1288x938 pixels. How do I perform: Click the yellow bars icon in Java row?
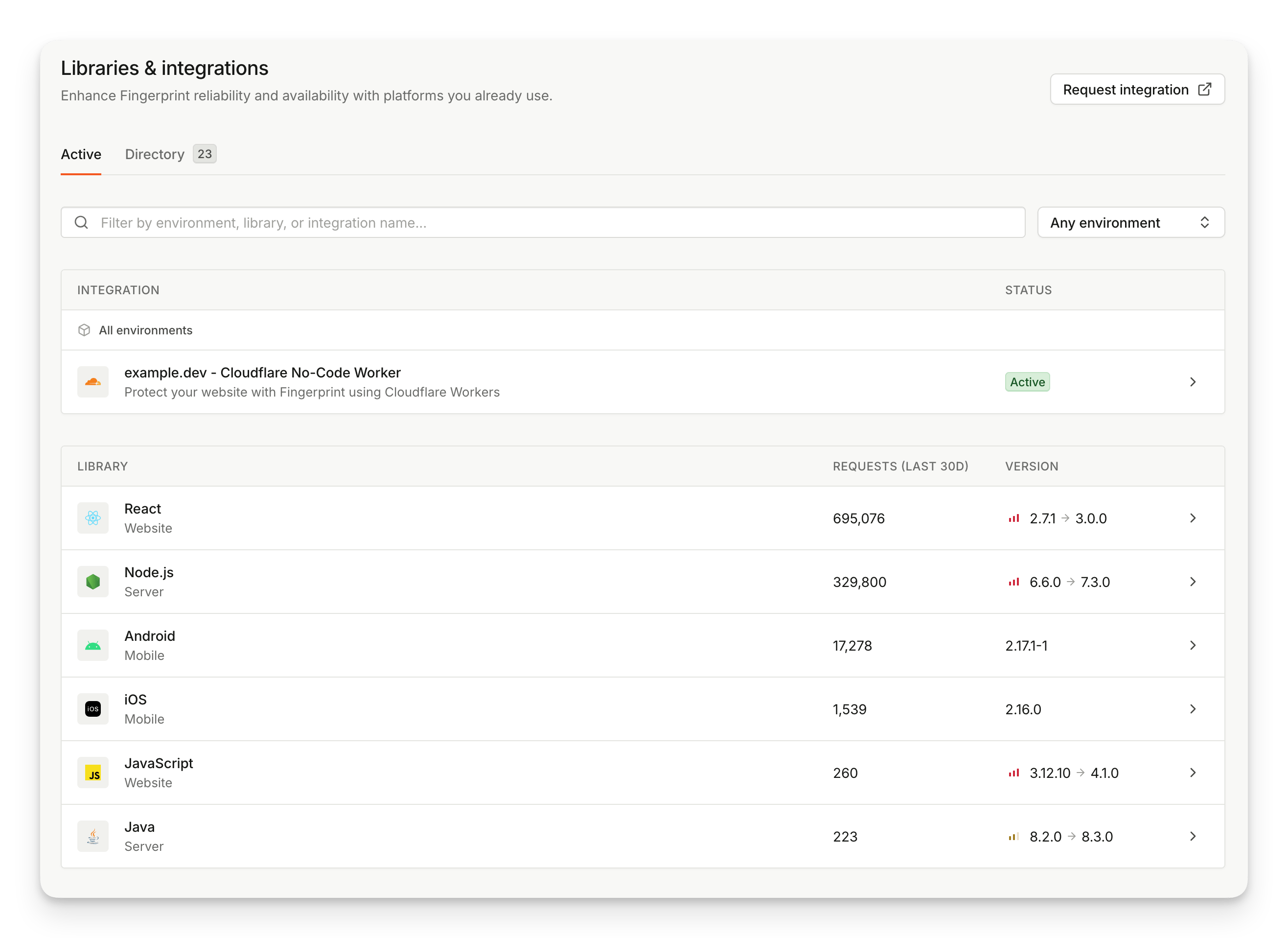[x=1013, y=836]
